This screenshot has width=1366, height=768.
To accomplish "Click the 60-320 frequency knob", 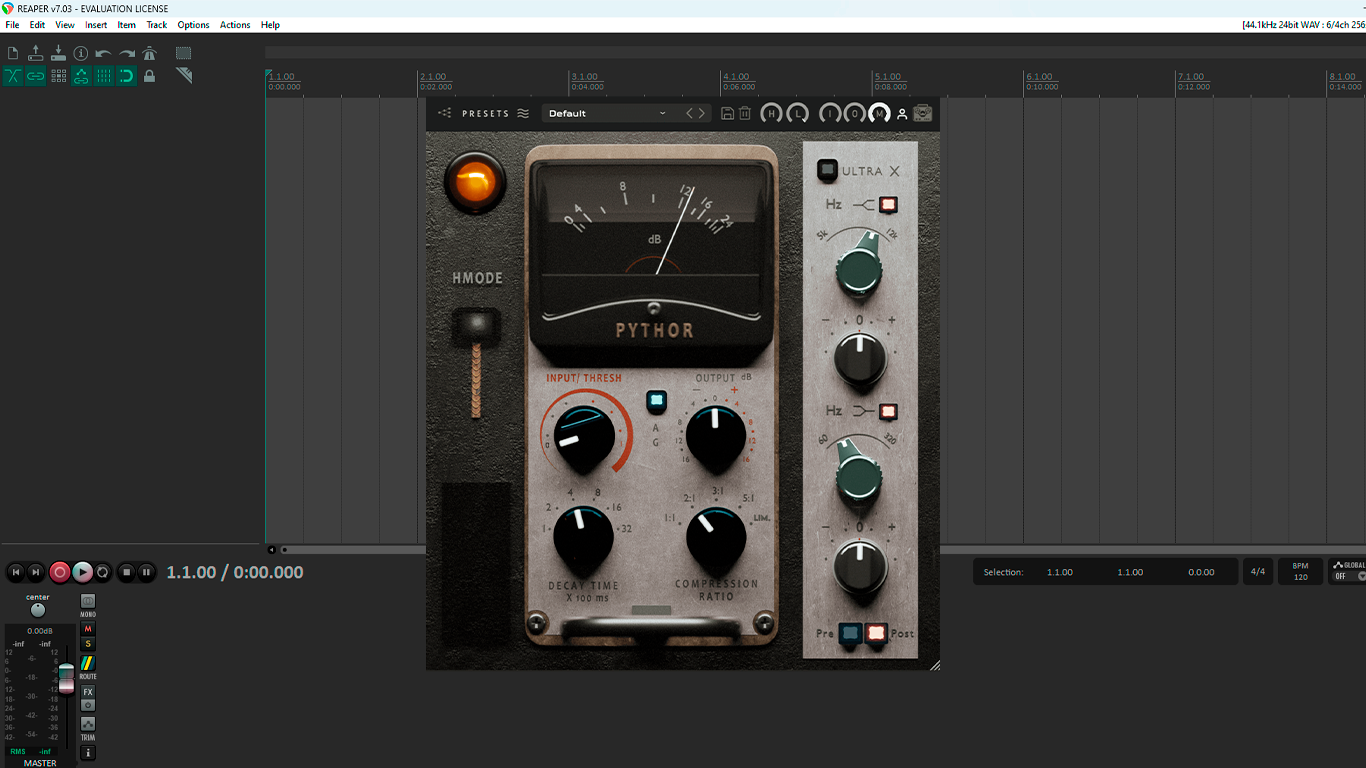I will pyautogui.click(x=858, y=476).
